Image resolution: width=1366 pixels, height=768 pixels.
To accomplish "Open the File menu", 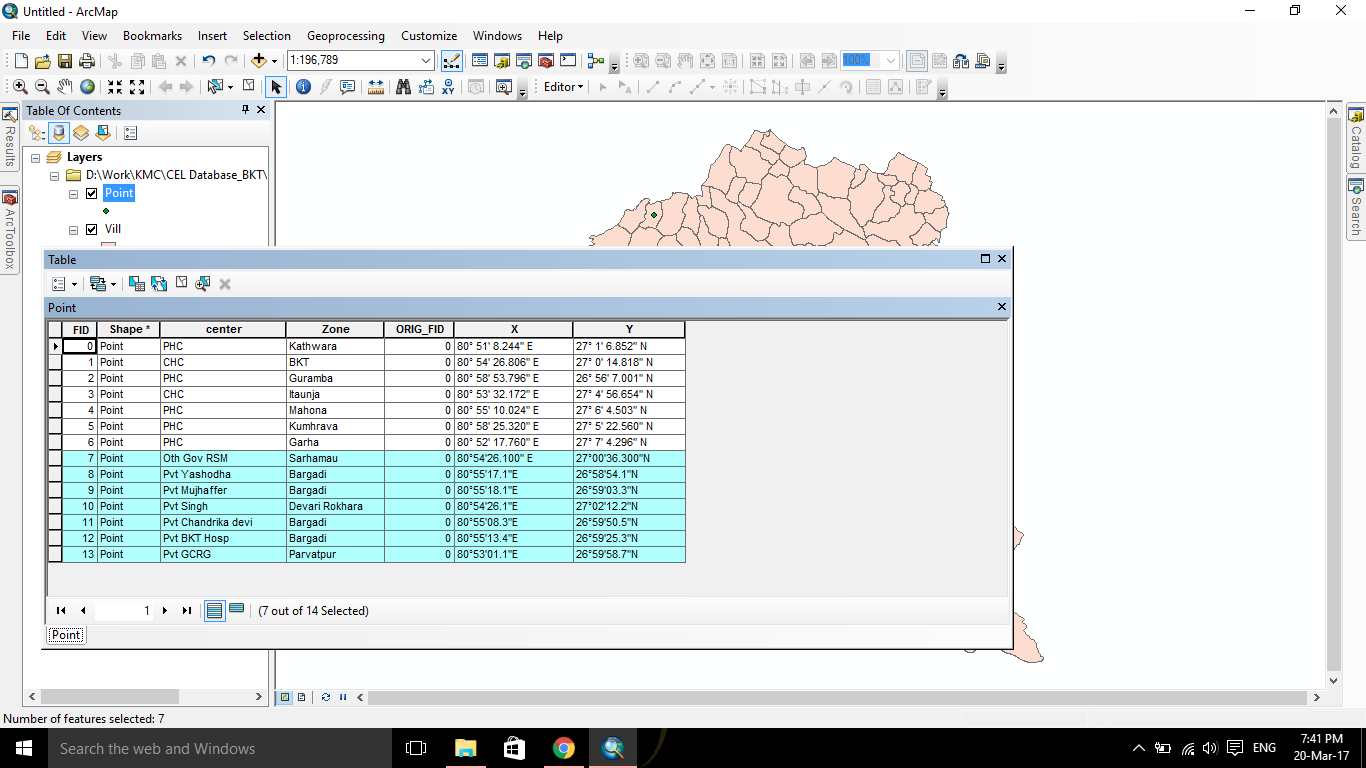I will pyautogui.click(x=21, y=36).
